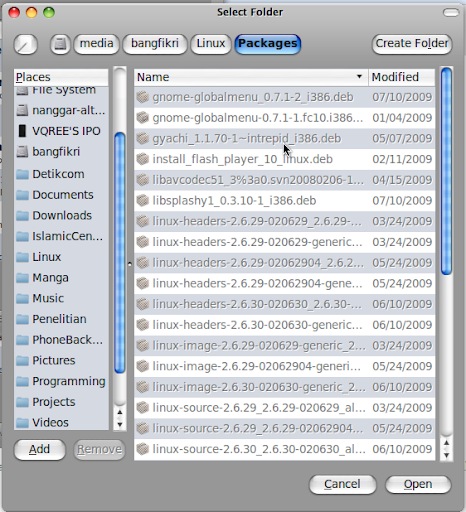Select the gnome-globalmenu-0.7.1-1.fc10.i386... file name
The image size is (466, 512).
tap(258, 118)
